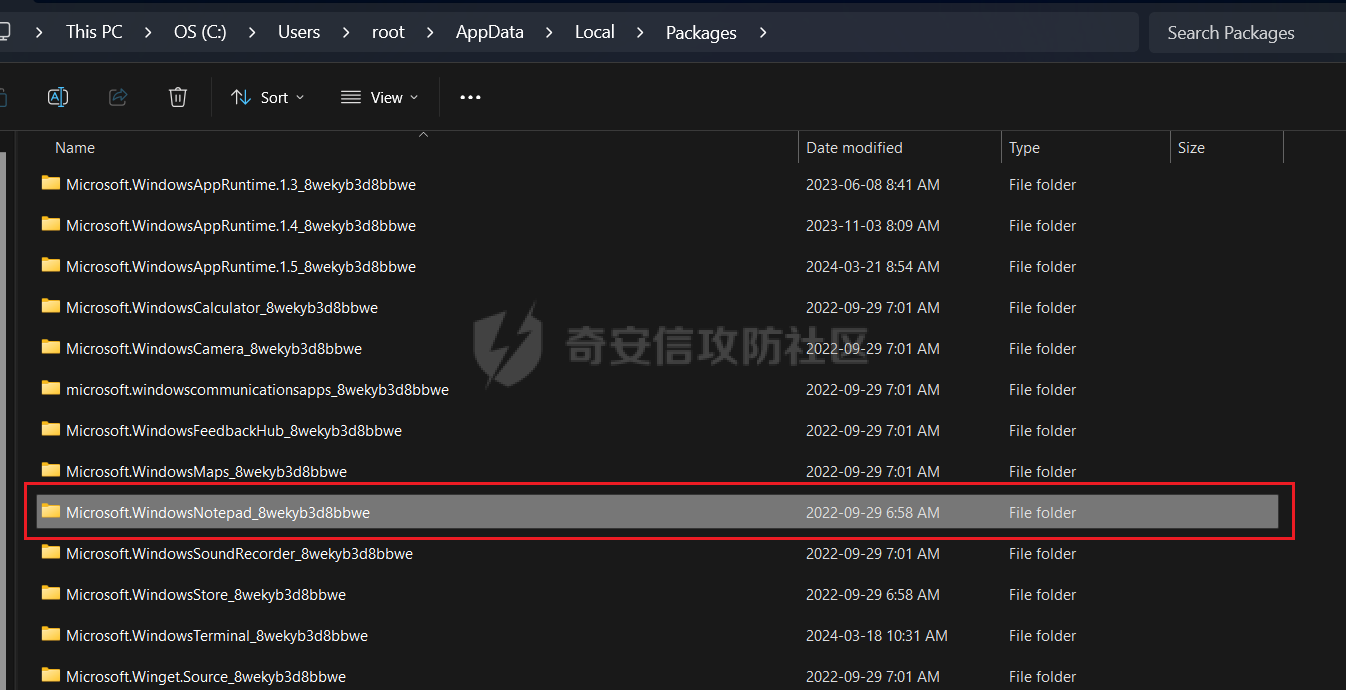Sort by Type column header
The width and height of the screenshot is (1346, 690).
(x=1024, y=147)
